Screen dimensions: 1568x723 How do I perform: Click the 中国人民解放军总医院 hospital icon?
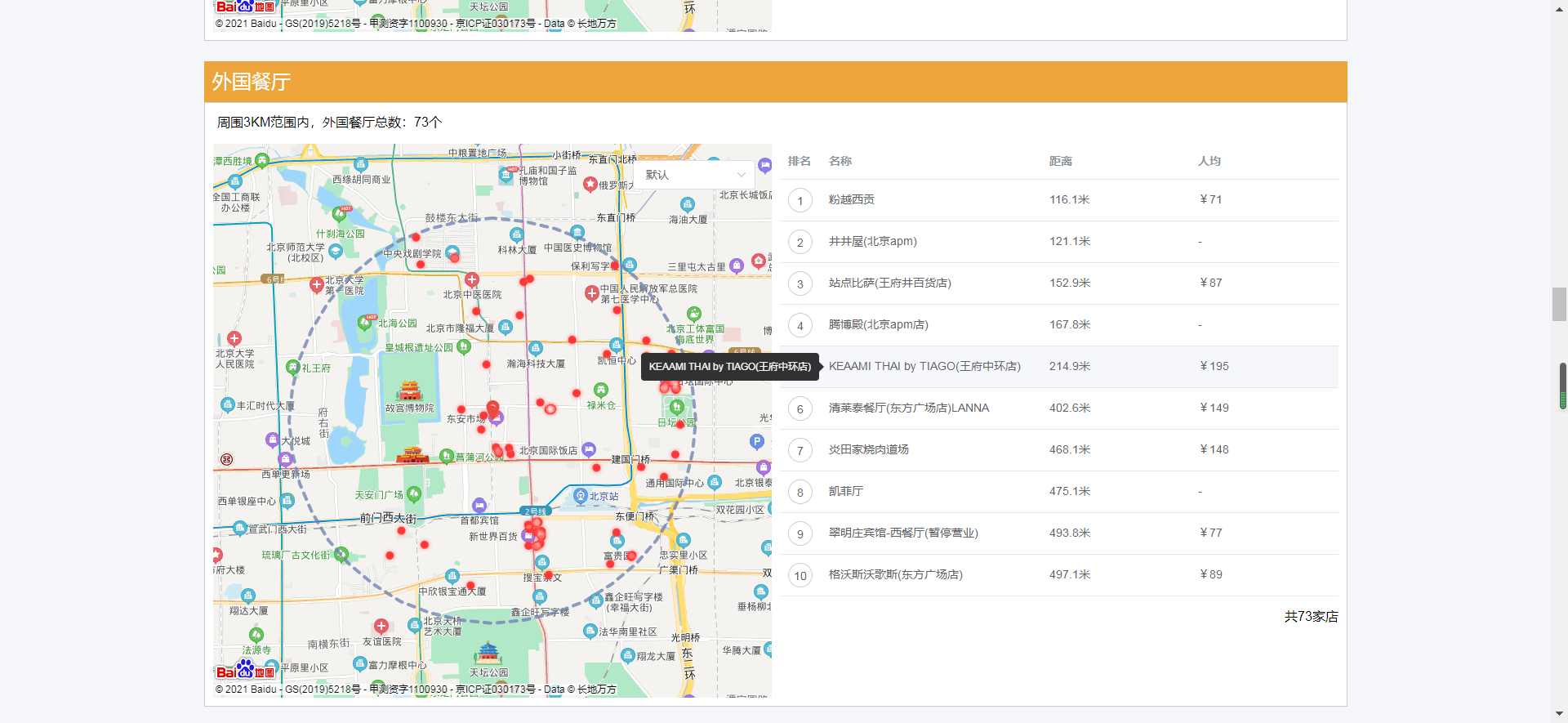coord(592,292)
